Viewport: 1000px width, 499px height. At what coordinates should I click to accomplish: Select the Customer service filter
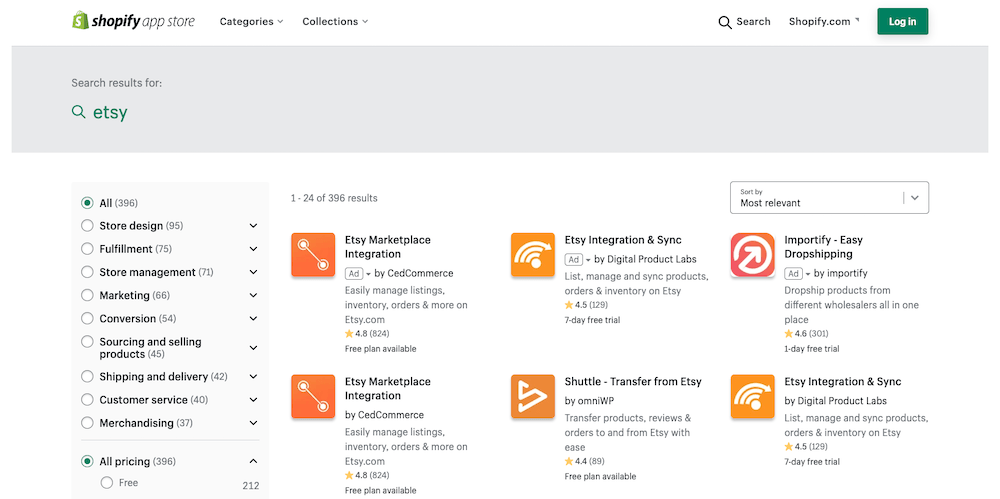pyautogui.click(x=87, y=399)
